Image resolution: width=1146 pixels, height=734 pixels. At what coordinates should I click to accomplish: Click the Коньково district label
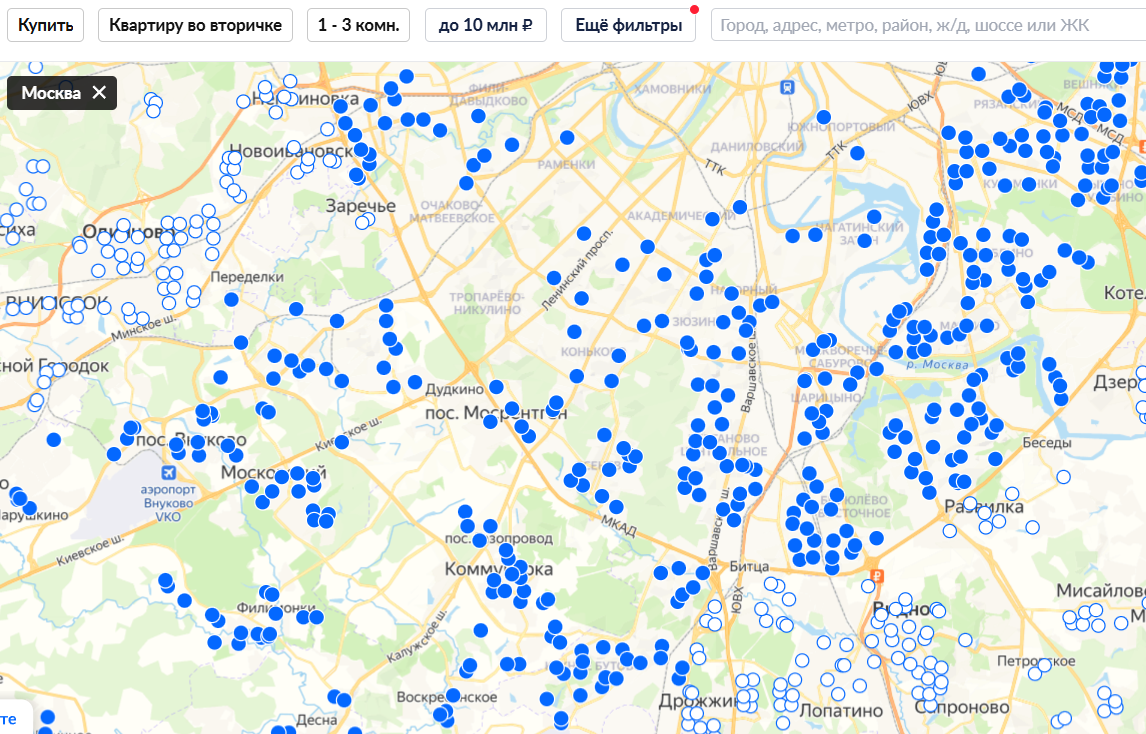[x=588, y=352]
